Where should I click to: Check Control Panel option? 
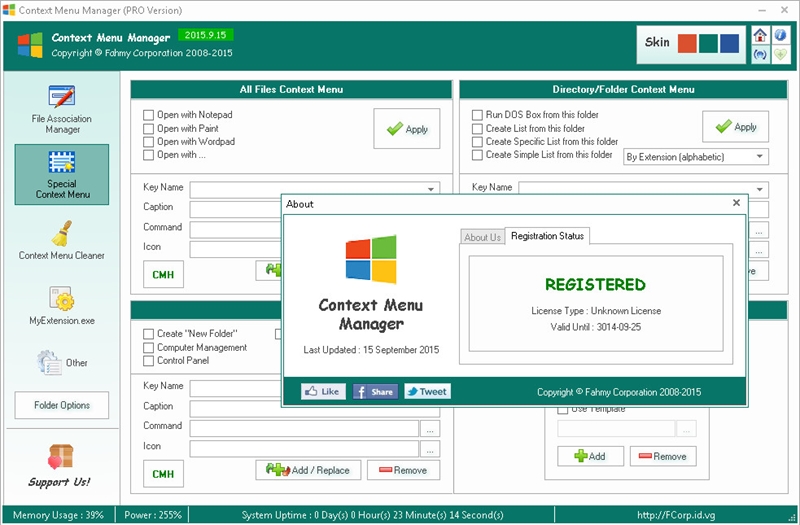pos(148,361)
